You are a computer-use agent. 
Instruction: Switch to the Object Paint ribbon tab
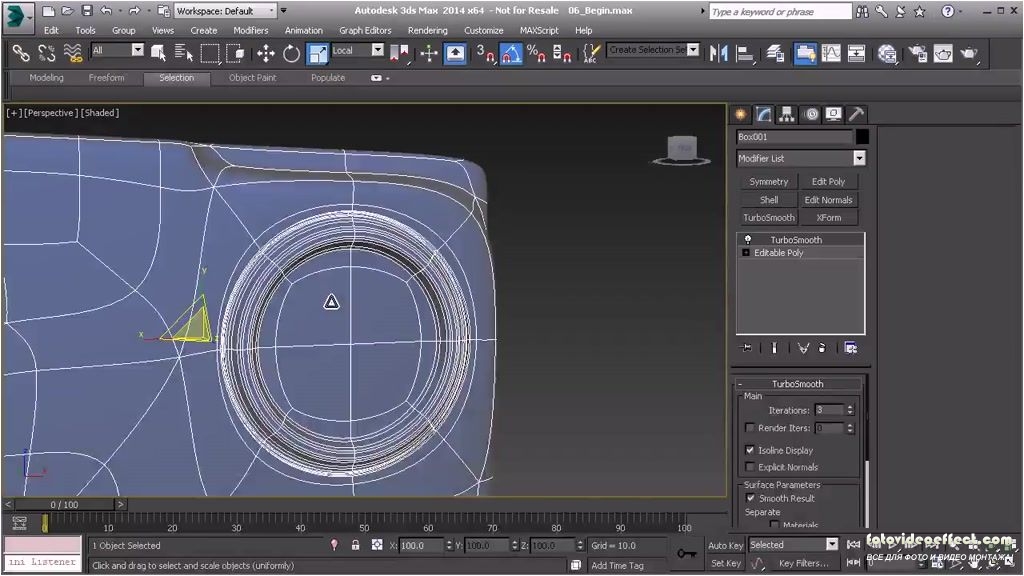pyautogui.click(x=252, y=78)
